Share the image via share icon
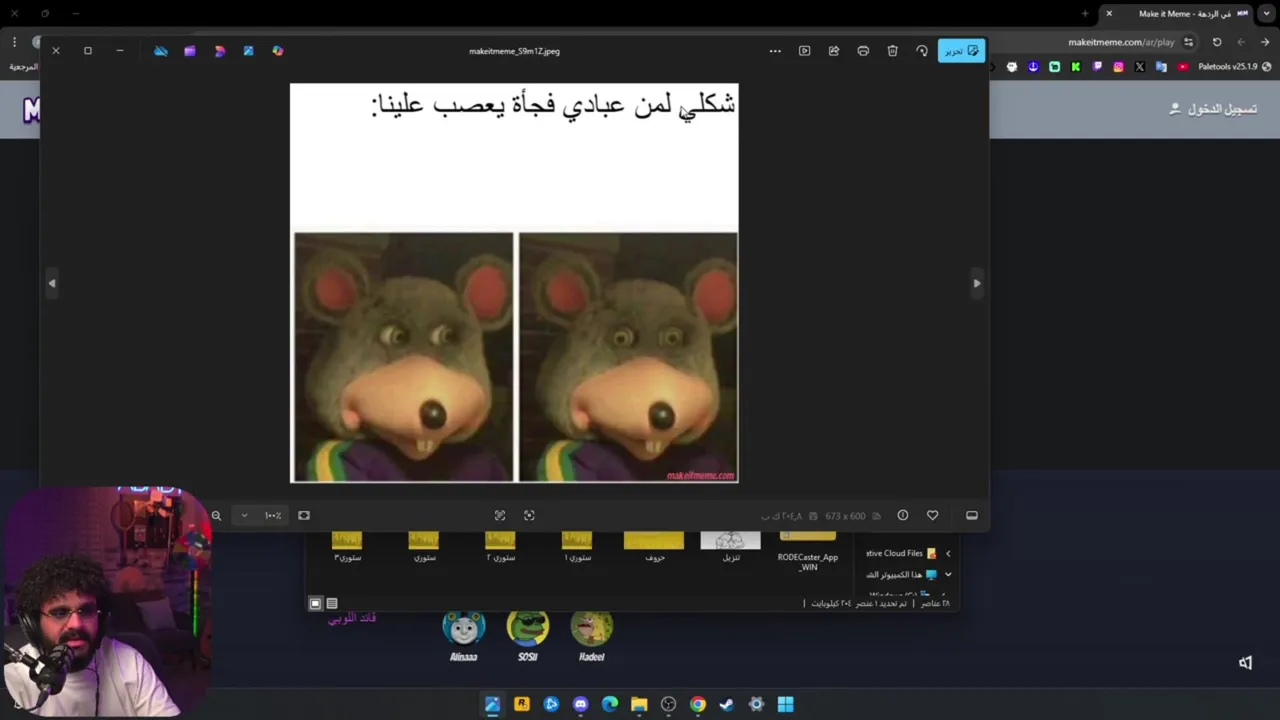The width and height of the screenshot is (1280, 720). tap(834, 51)
